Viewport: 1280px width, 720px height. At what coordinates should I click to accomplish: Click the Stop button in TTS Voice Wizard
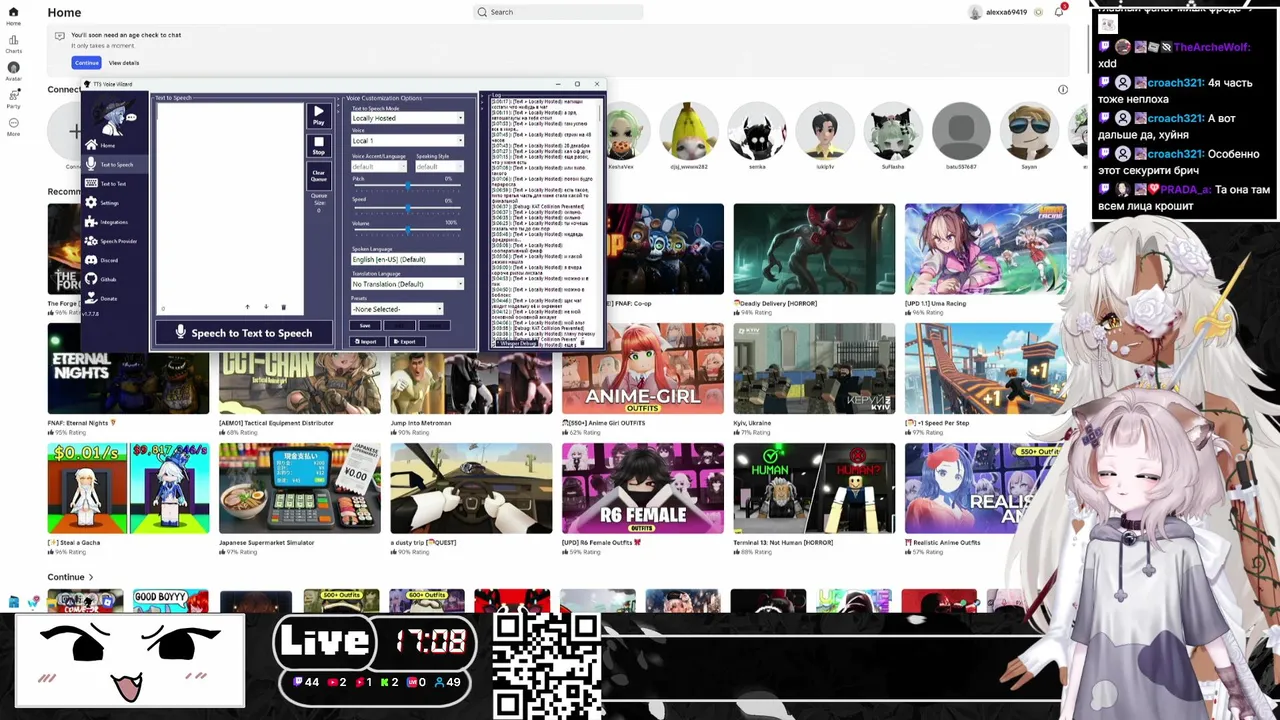(x=319, y=146)
